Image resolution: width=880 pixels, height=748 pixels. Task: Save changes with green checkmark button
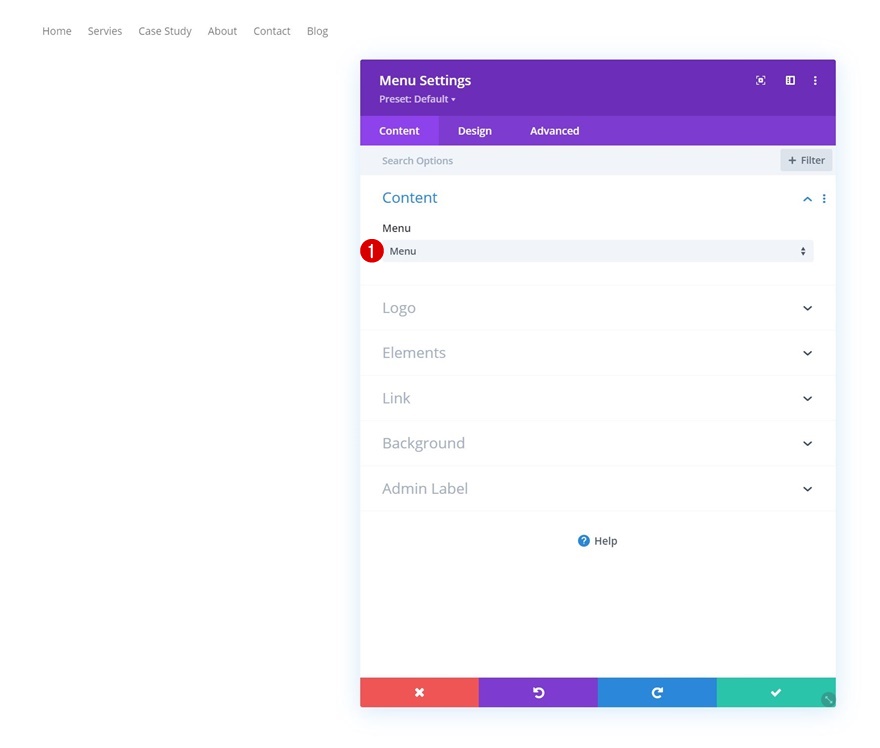pyautogui.click(x=776, y=692)
